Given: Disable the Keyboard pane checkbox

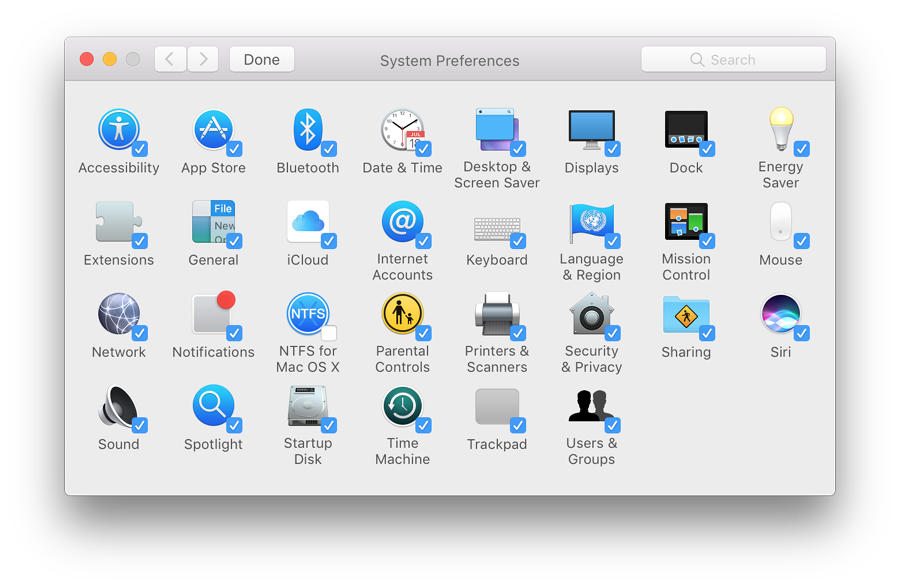Looking at the screenshot, I should (x=518, y=241).
